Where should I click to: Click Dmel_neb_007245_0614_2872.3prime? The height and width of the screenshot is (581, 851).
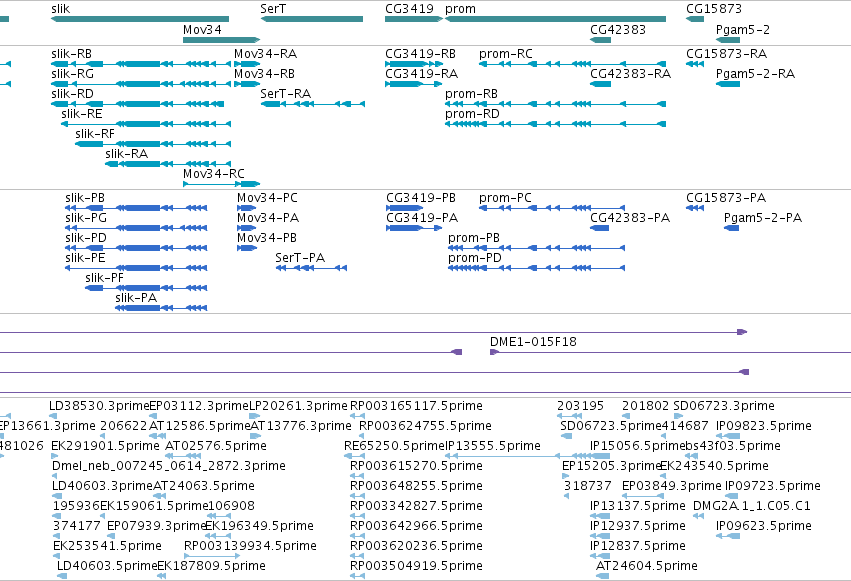tap(56, 476)
